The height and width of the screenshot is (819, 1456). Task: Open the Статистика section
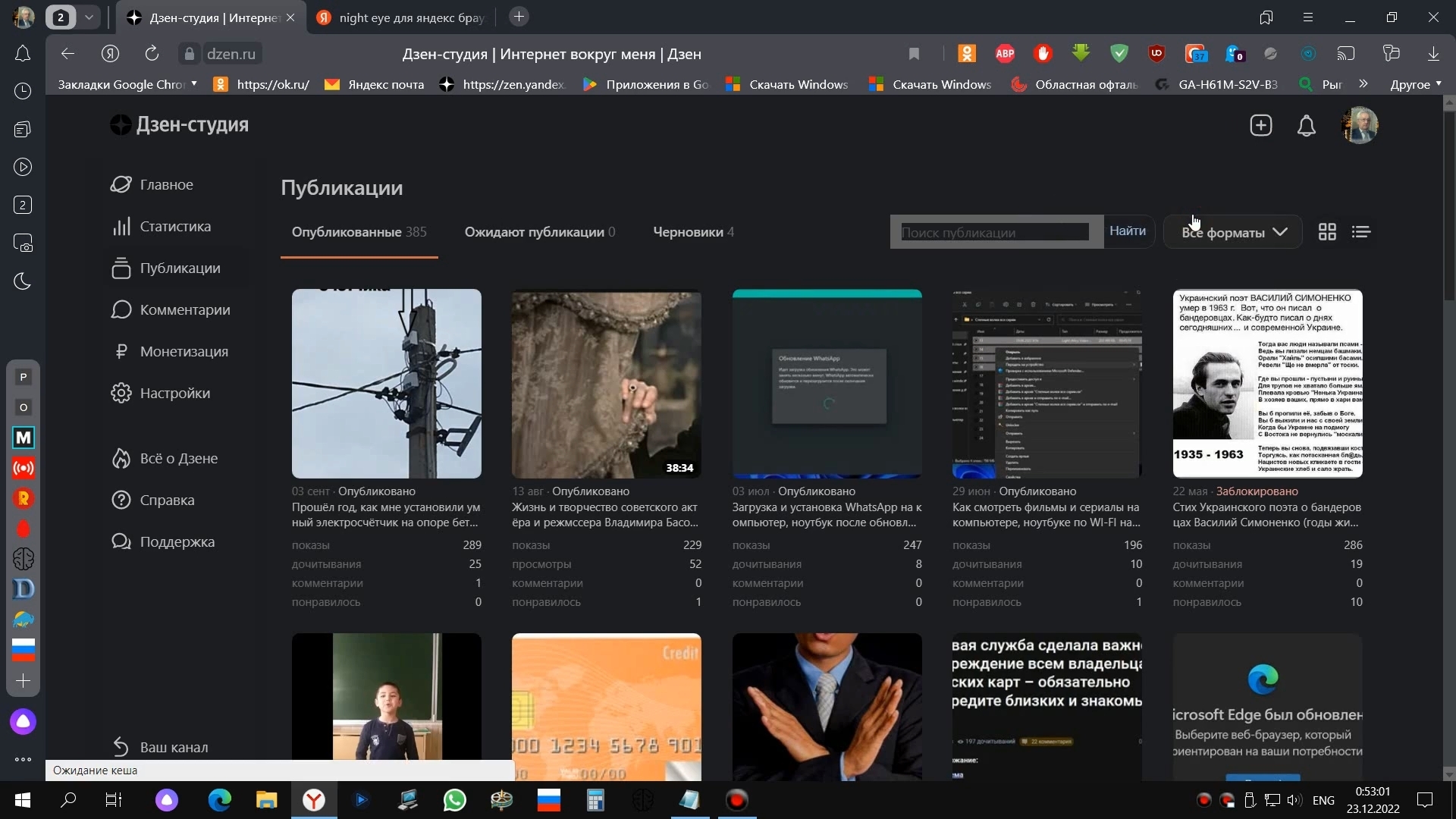click(x=176, y=226)
